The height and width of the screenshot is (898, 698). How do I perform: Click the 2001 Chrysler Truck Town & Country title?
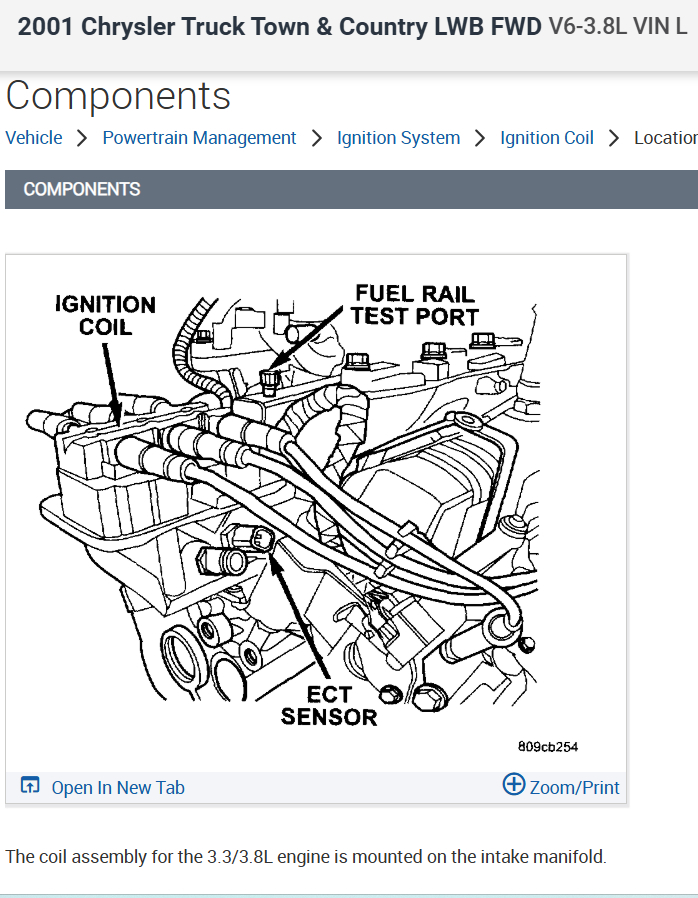pyautogui.click(x=279, y=27)
